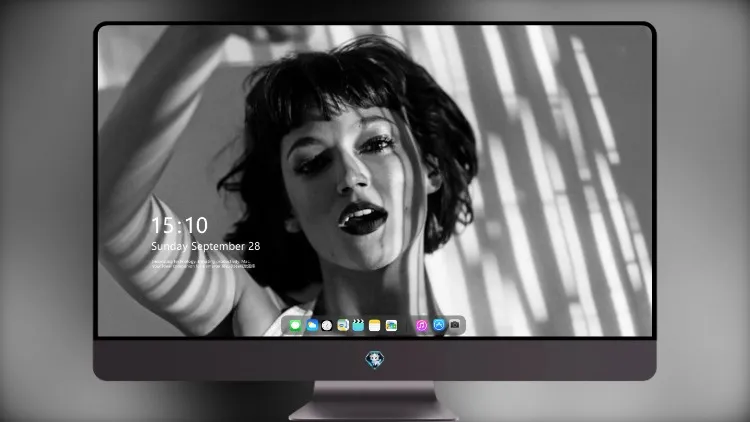Launch the pink iTunes music app
Screen dimensions: 750x422
pyautogui.click(x=421, y=326)
